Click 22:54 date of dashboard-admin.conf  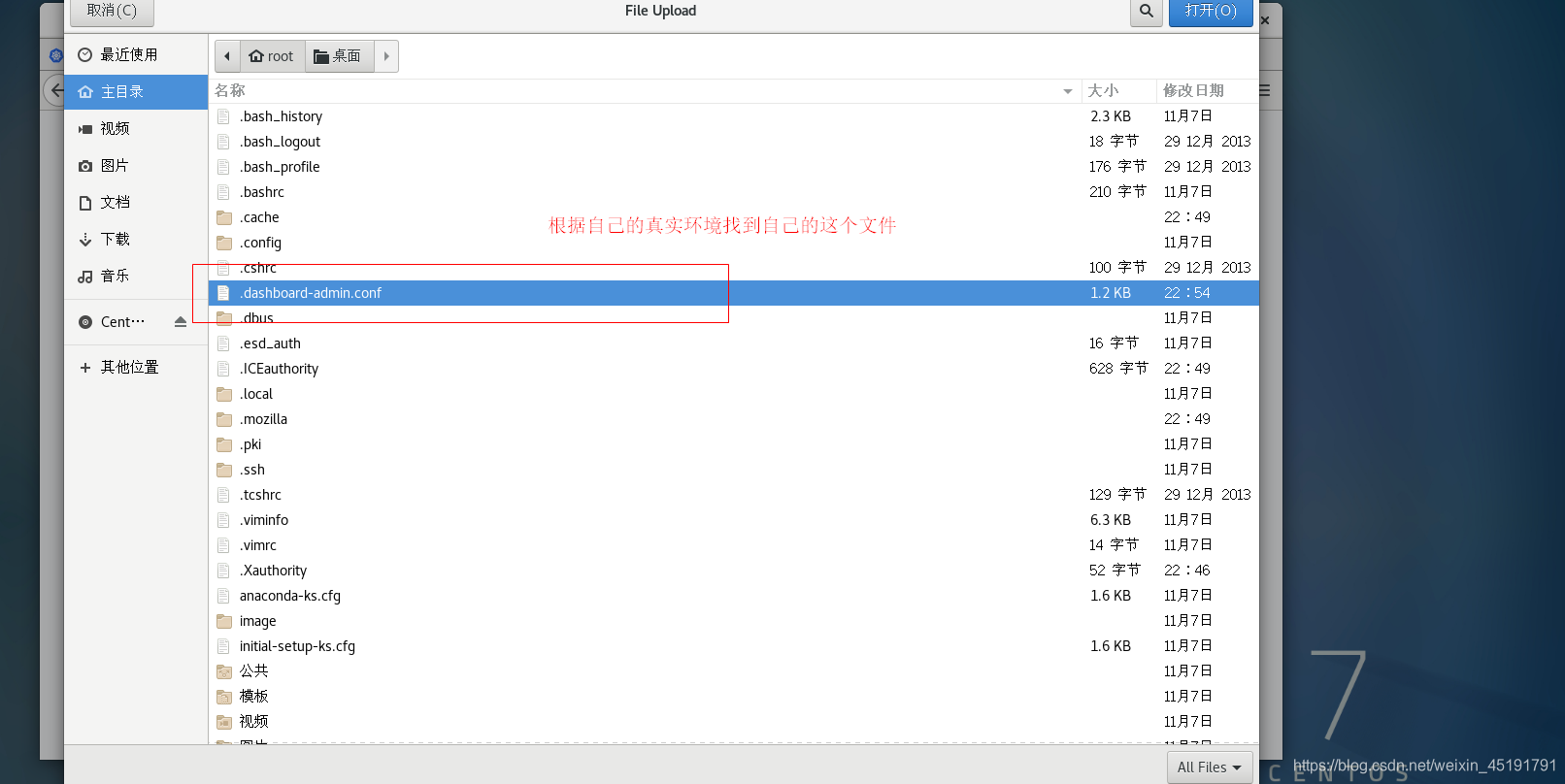pos(1187,293)
